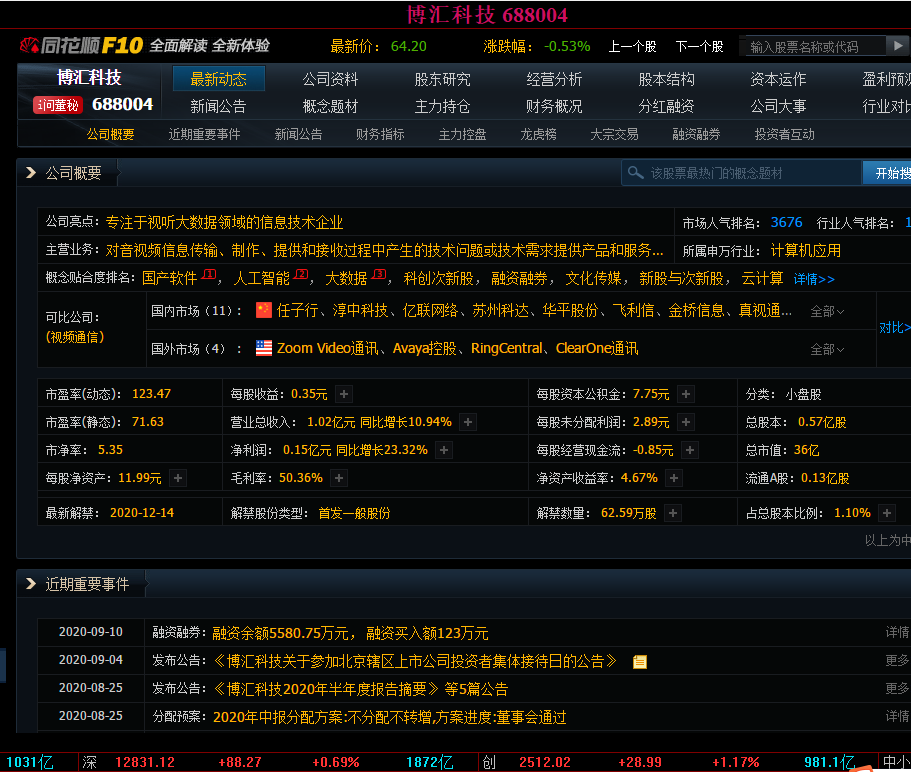Click the US flag icon for 国外市场

click(264, 348)
